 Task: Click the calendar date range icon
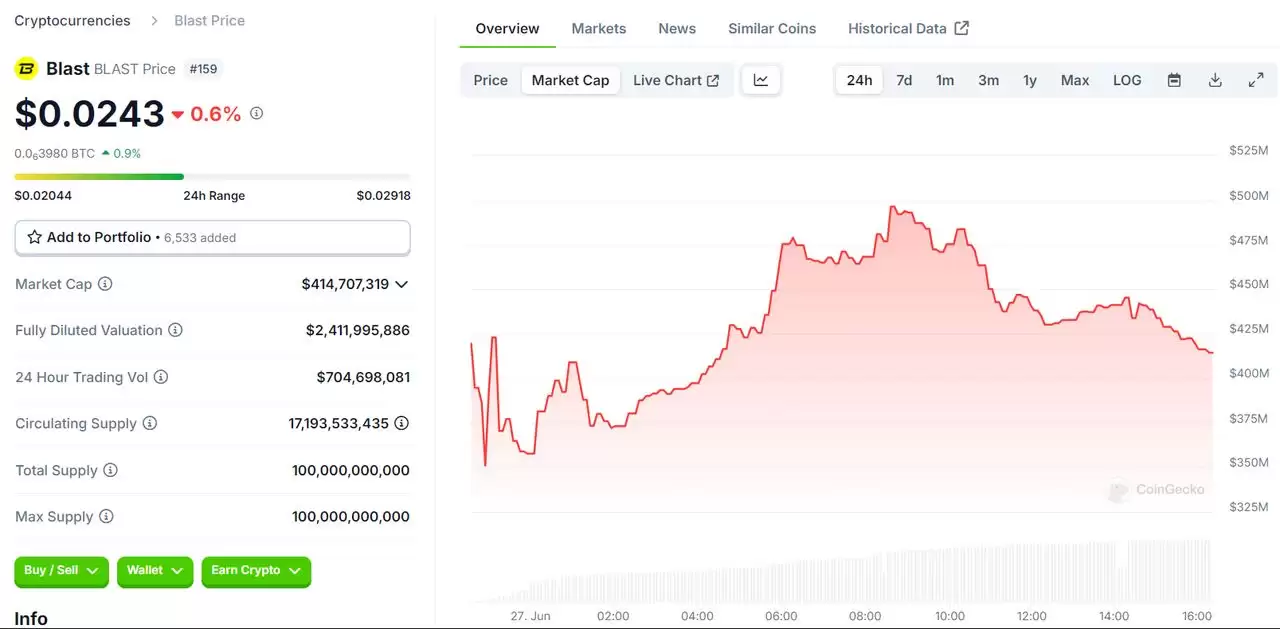click(x=1174, y=80)
